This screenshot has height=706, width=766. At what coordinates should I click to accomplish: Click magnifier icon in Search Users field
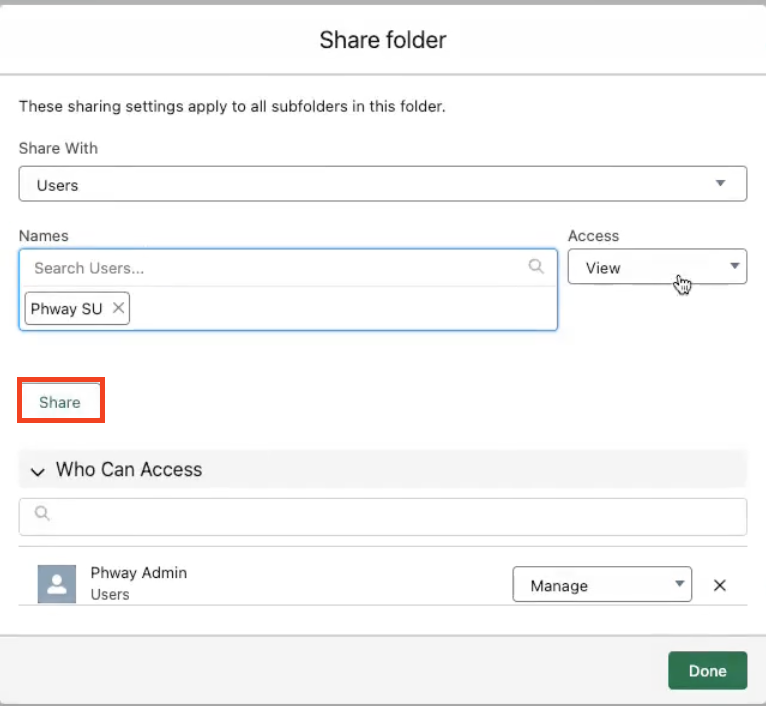536,266
